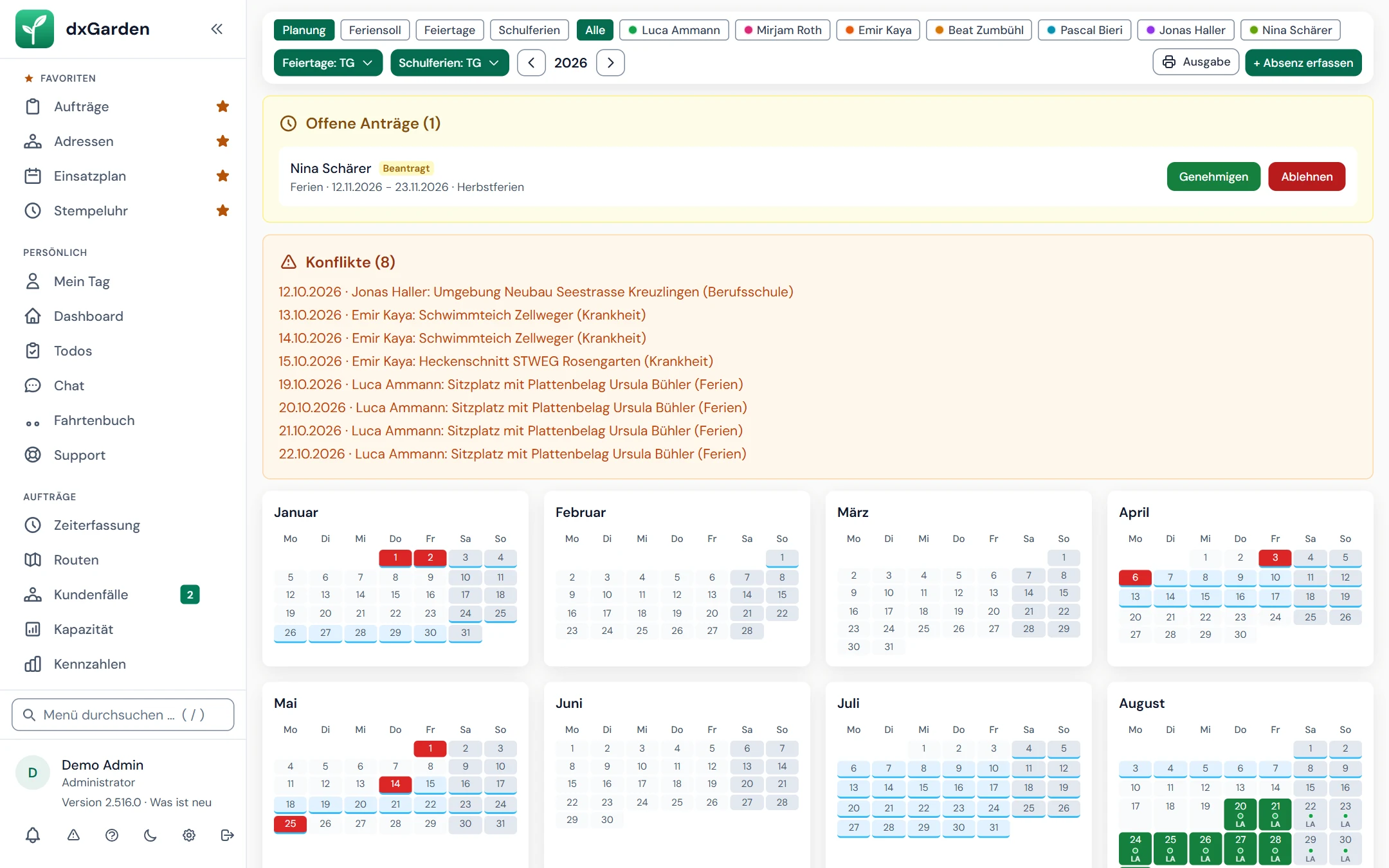Image resolution: width=1389 pixels, height=868 pixels.
Task: Toggle Luca Ammann filter chip
Action: (x=674, y=30)
